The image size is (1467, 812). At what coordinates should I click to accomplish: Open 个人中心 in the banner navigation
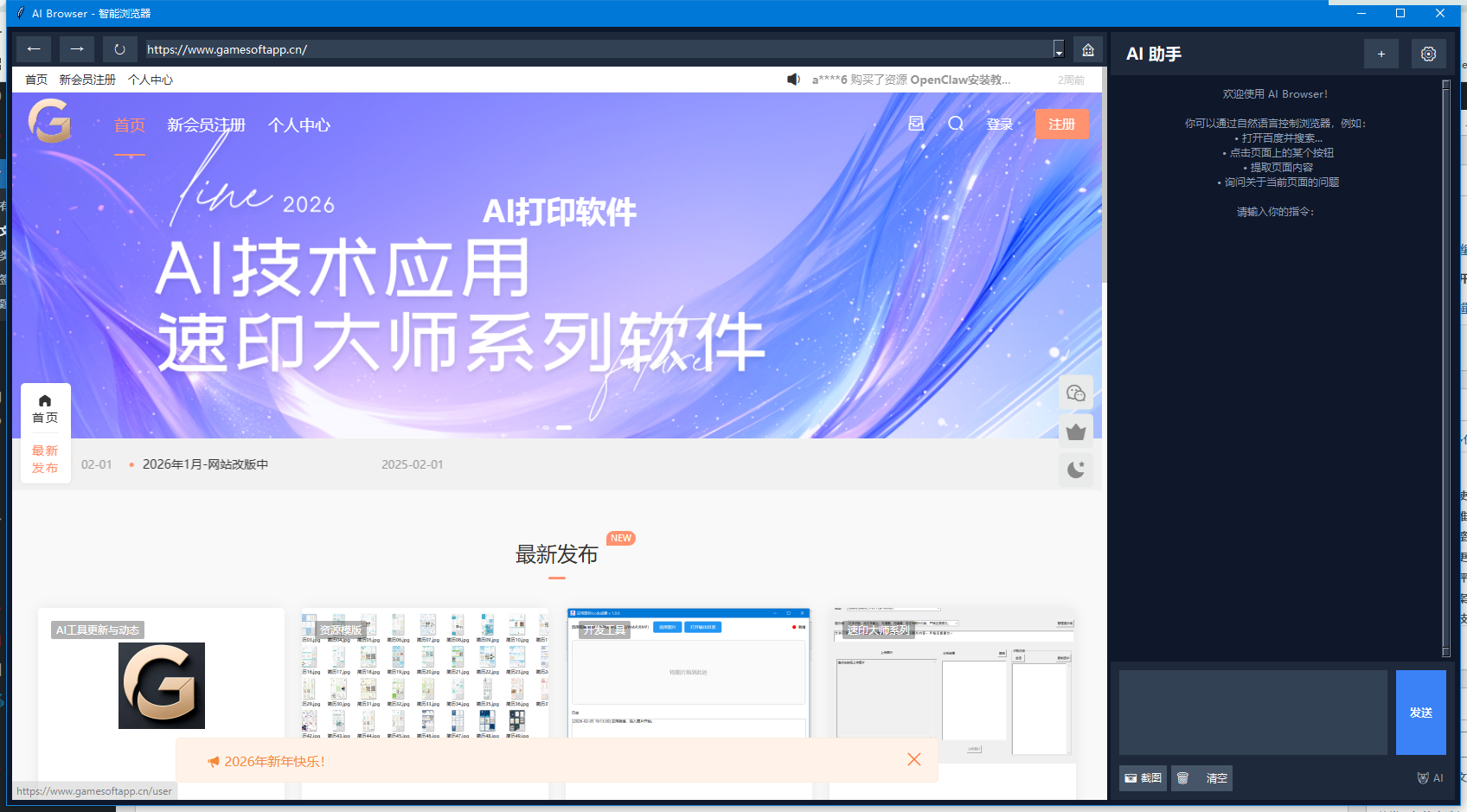[299, 125]
